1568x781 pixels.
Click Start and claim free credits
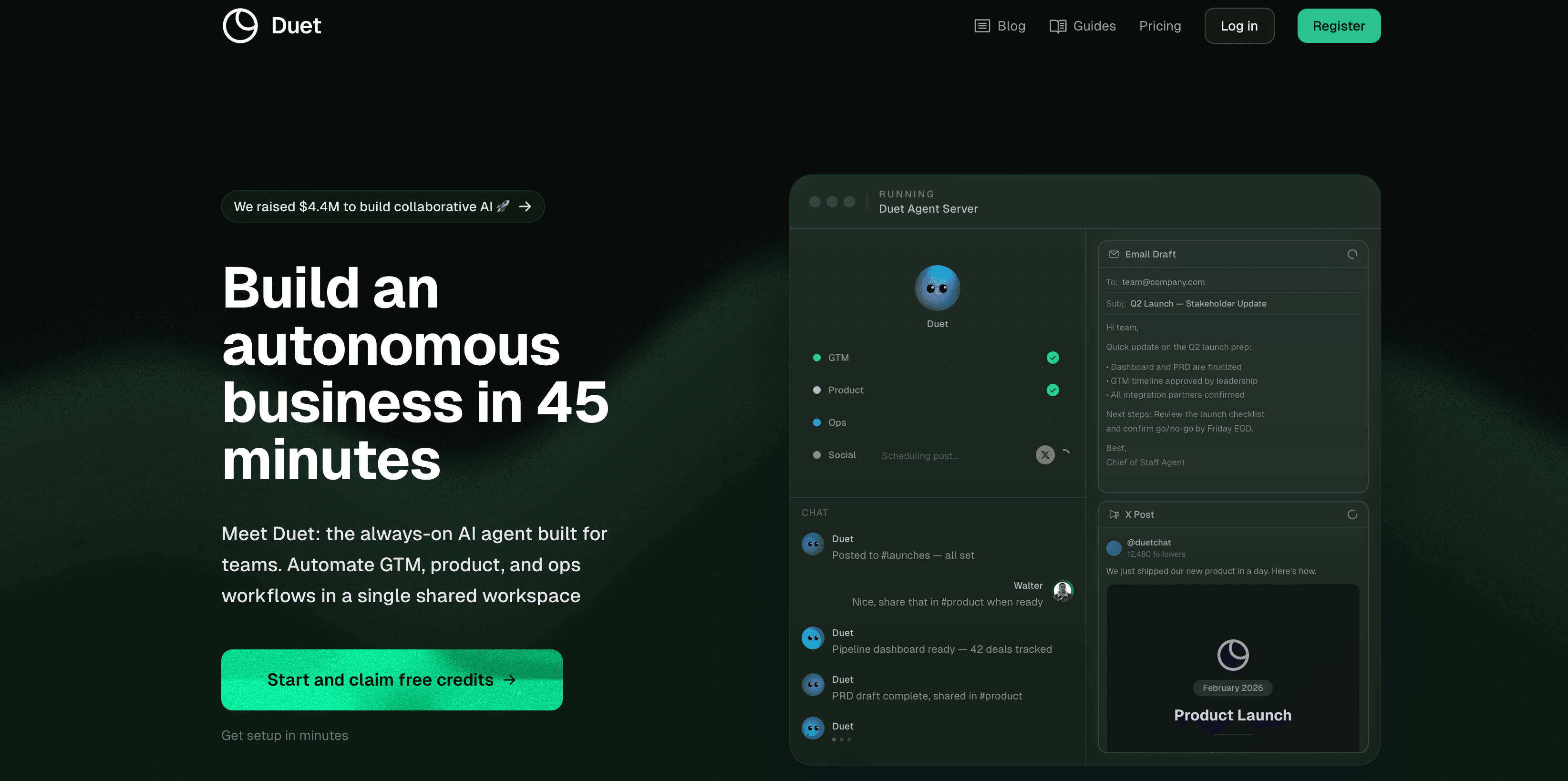392,680
